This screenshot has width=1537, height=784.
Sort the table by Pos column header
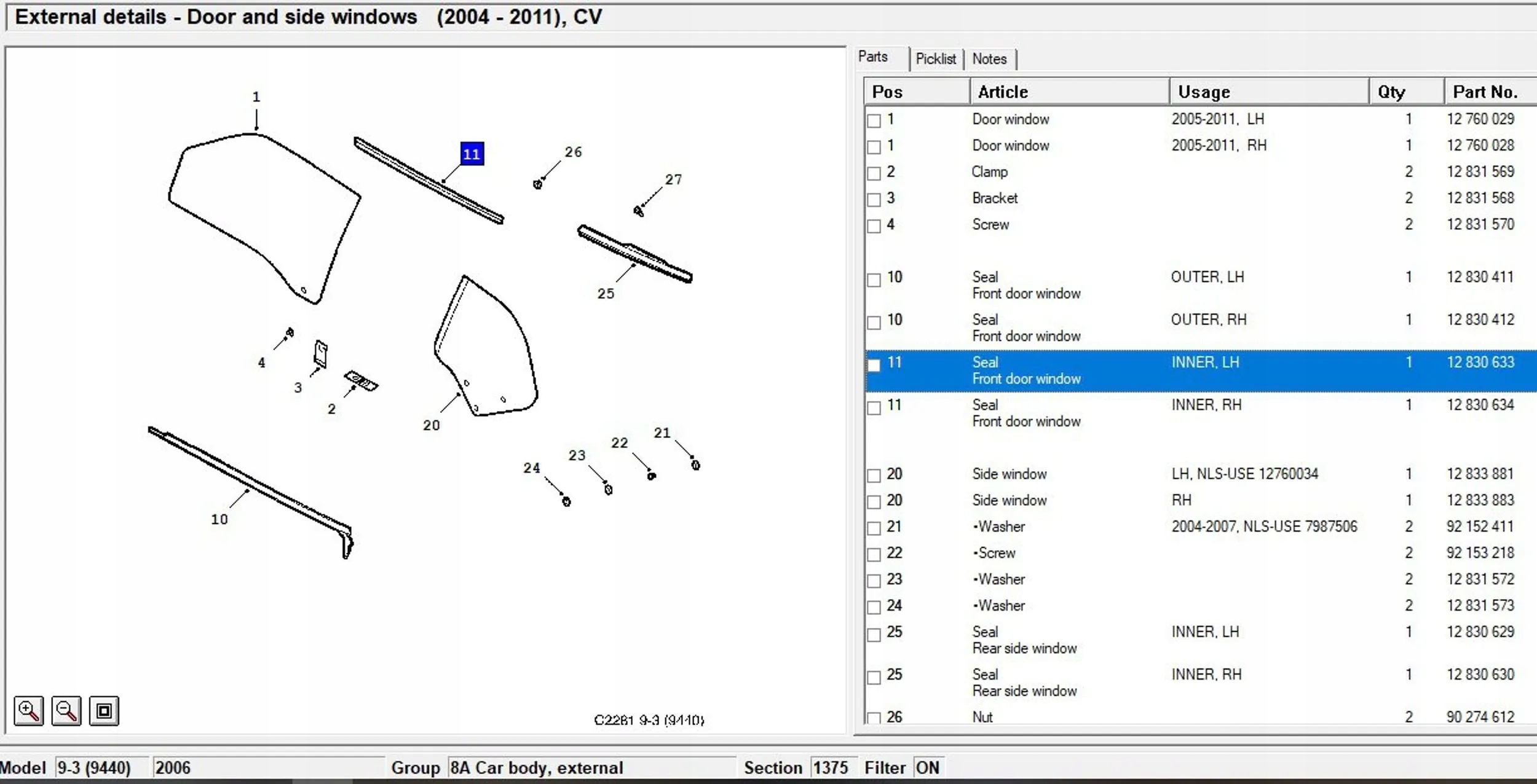point(917,92)
